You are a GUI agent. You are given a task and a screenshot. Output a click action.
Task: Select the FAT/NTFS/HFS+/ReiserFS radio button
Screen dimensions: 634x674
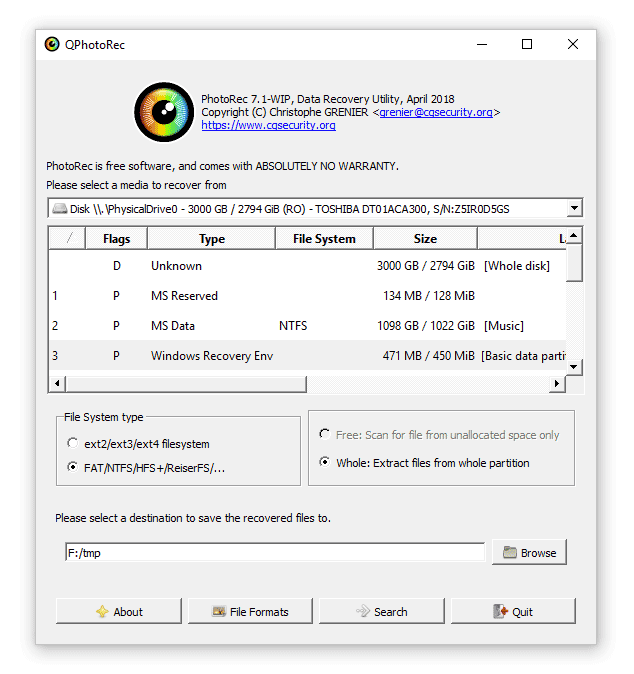click(73, 467)
